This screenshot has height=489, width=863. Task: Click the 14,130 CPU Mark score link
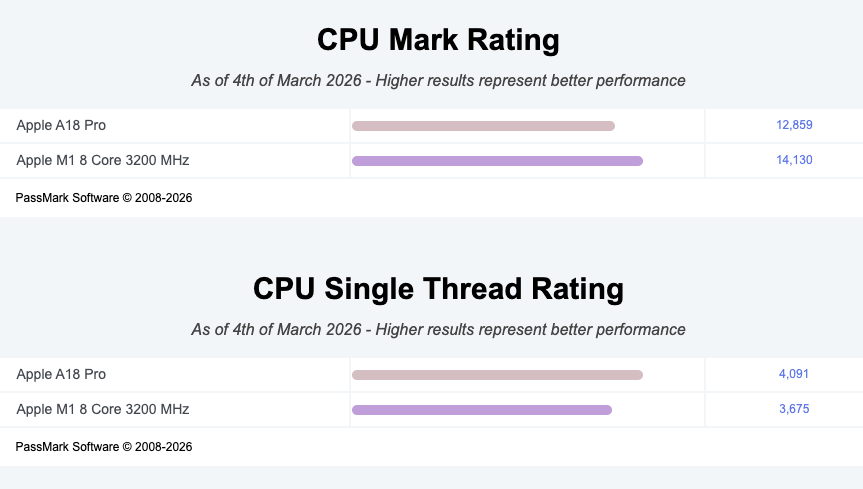(794, 160)
